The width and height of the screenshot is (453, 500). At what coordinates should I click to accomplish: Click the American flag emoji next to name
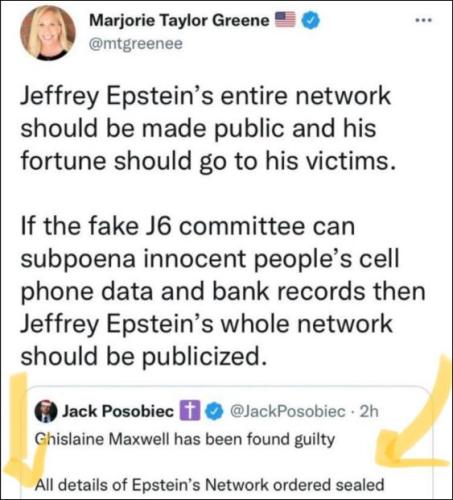click(285, 19)
